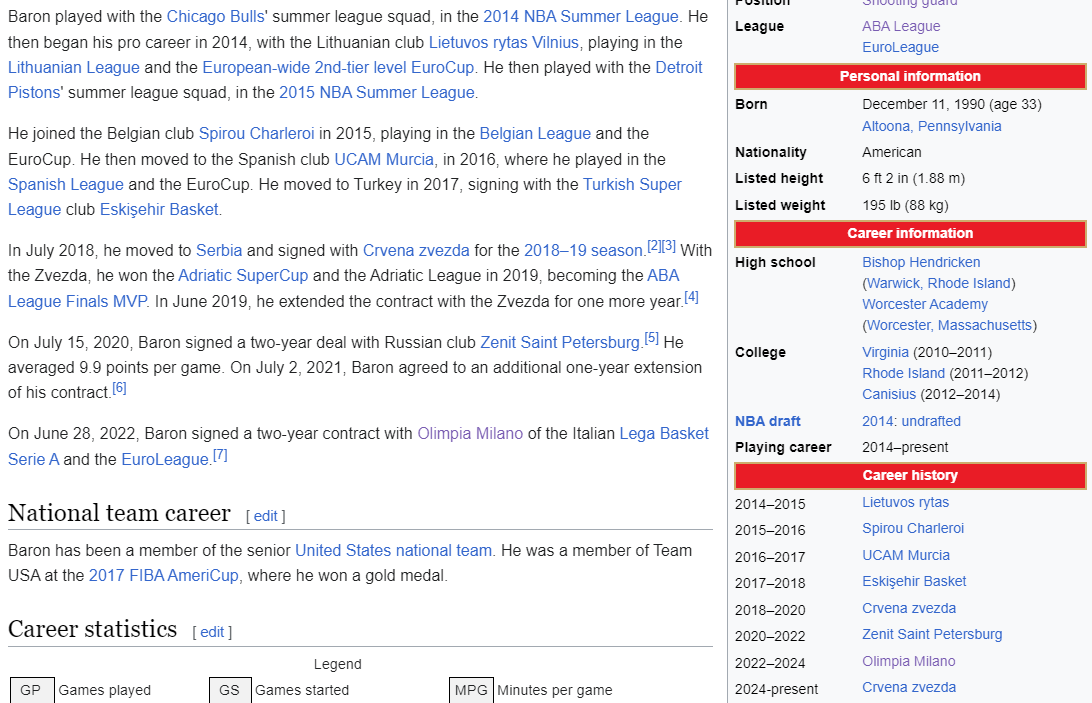Open Eskişehir Basket in career history

click(914, 582)
